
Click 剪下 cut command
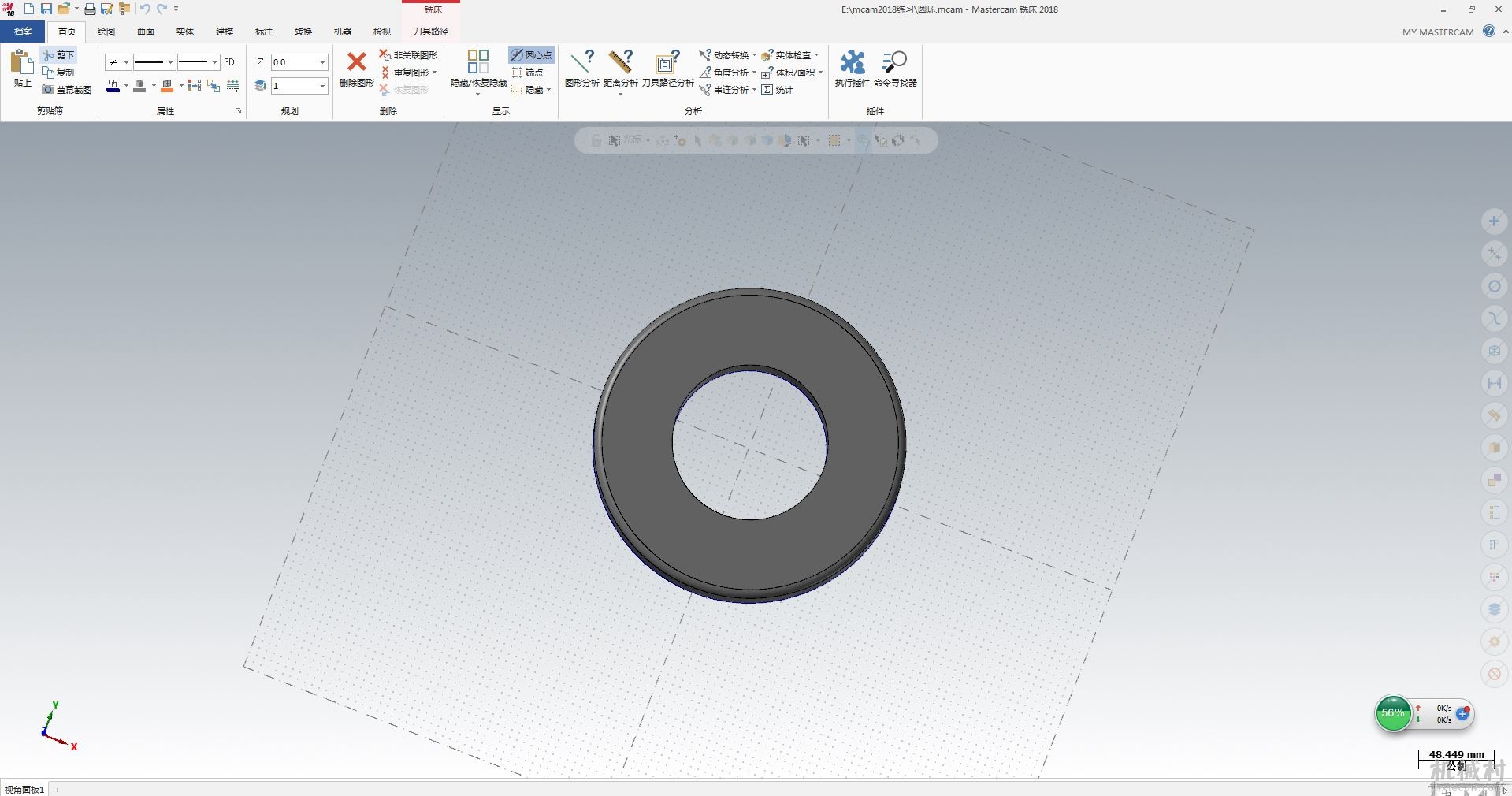coord(59,55)
